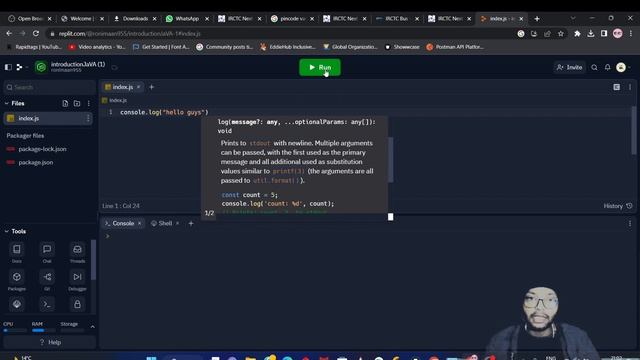The width and height of the screenshot is (640, 360).
Task: Open the diamond-shaped tool icon
Action: (x=17, y=304)
